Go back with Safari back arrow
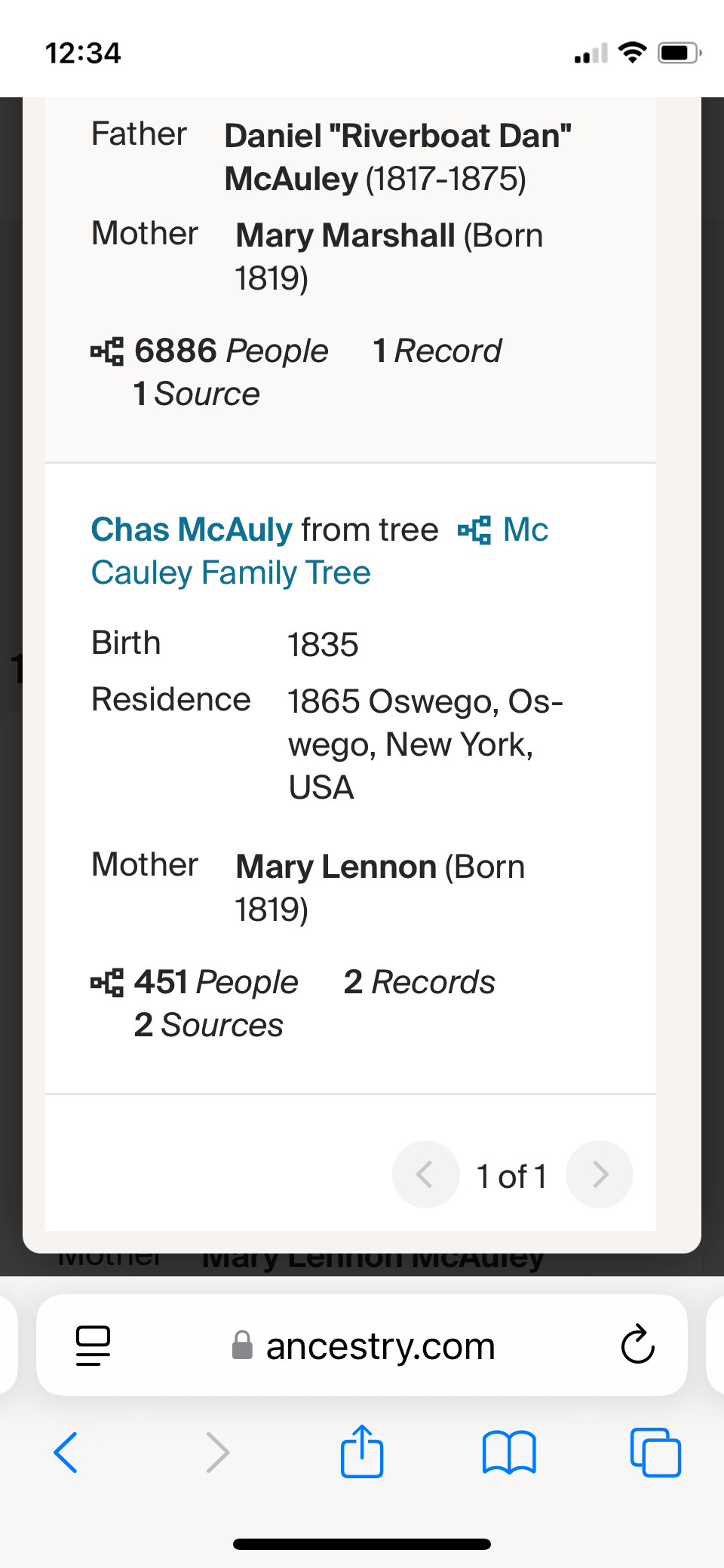This screenshot has height=1568, width=724. coord(66,1452)
